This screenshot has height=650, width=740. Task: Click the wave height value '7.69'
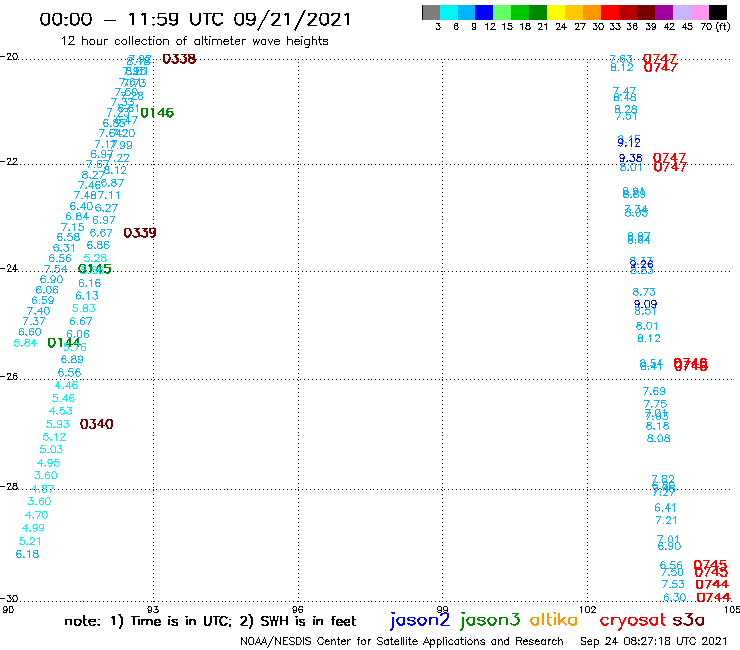(x=654, y=391)
